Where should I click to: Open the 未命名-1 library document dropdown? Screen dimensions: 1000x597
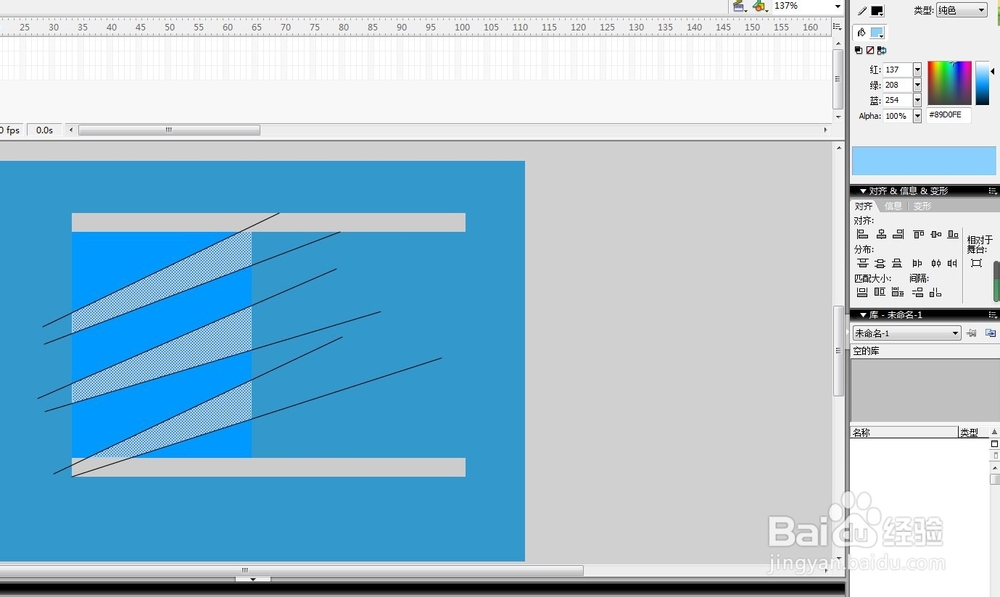[907, 333]
